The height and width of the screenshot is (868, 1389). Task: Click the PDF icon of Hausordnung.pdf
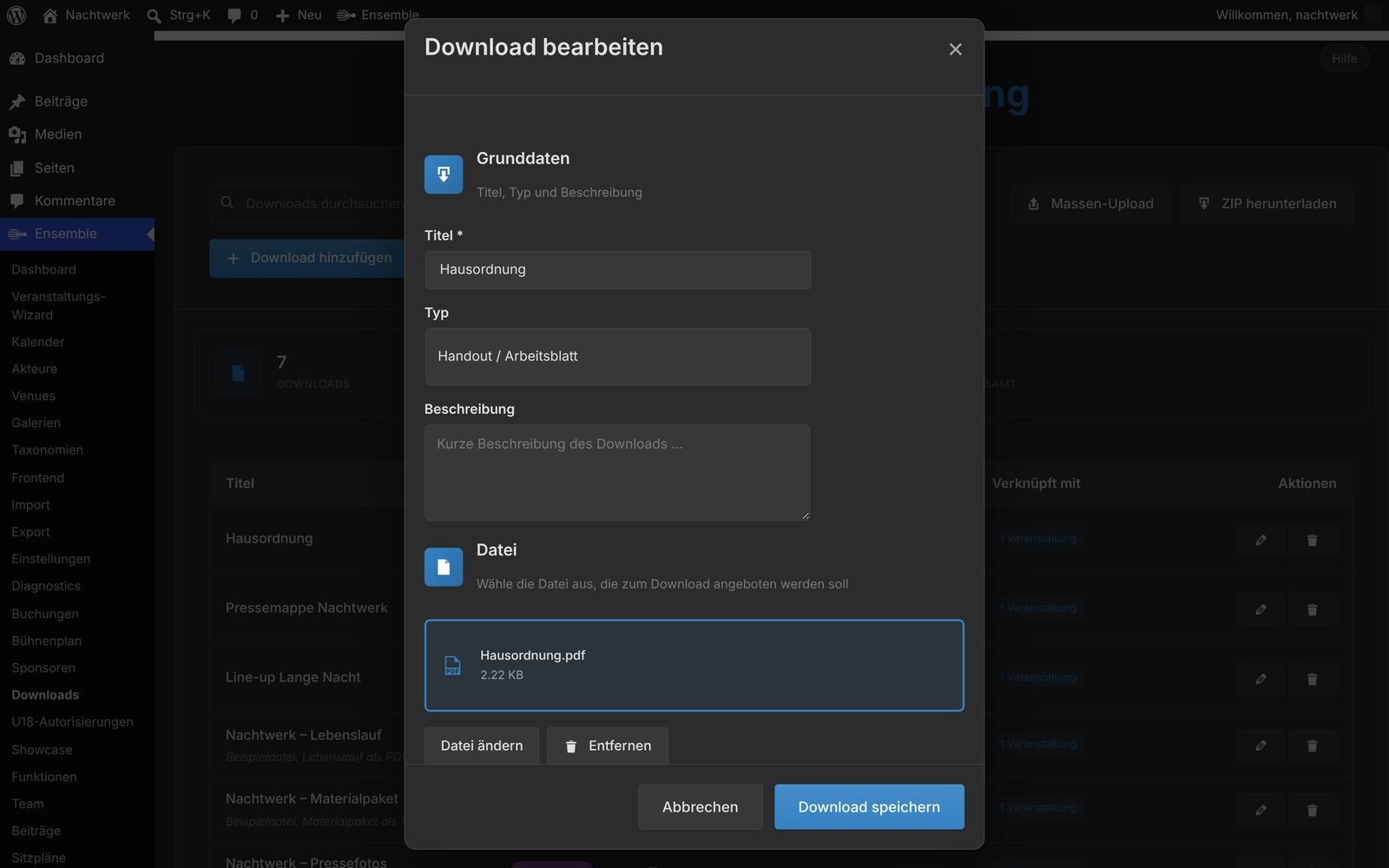[452, 666]
